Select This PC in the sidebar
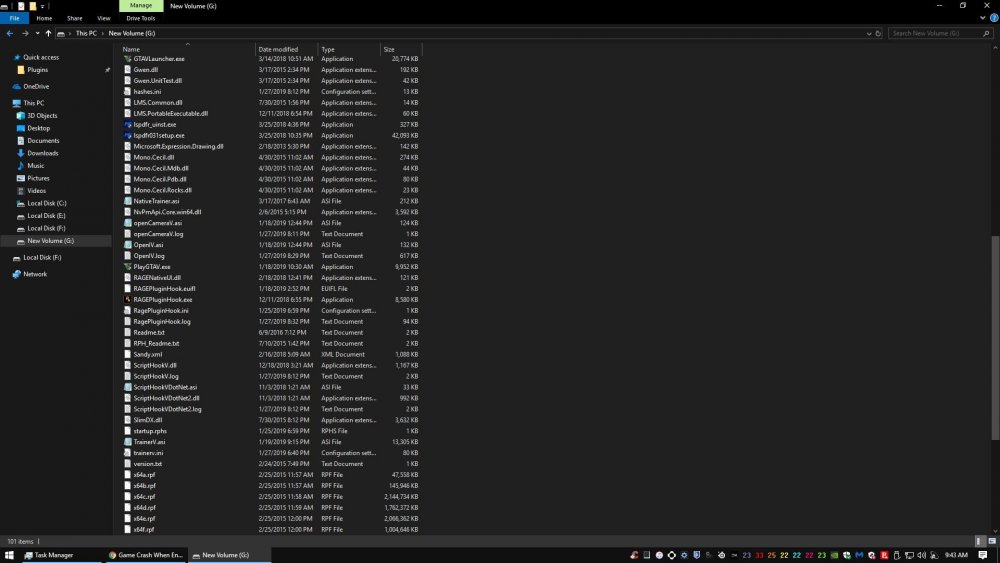The height and width of the screenshot is (563, 1000). point(33,103)
